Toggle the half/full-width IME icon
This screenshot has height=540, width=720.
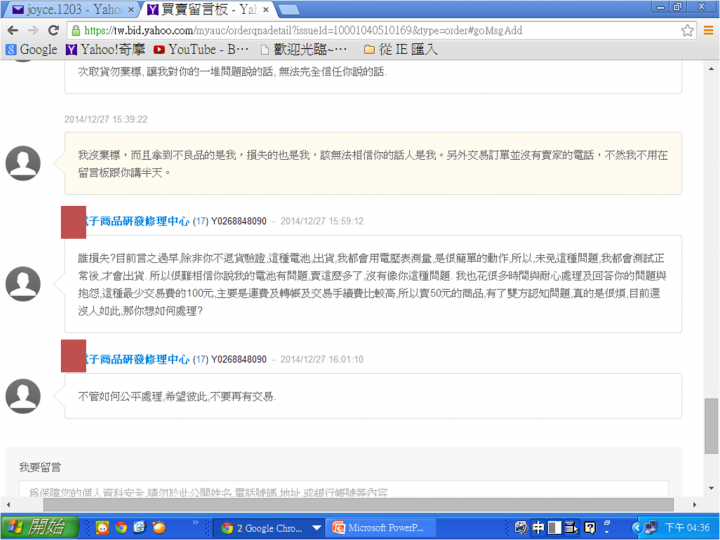coord(555,528)
